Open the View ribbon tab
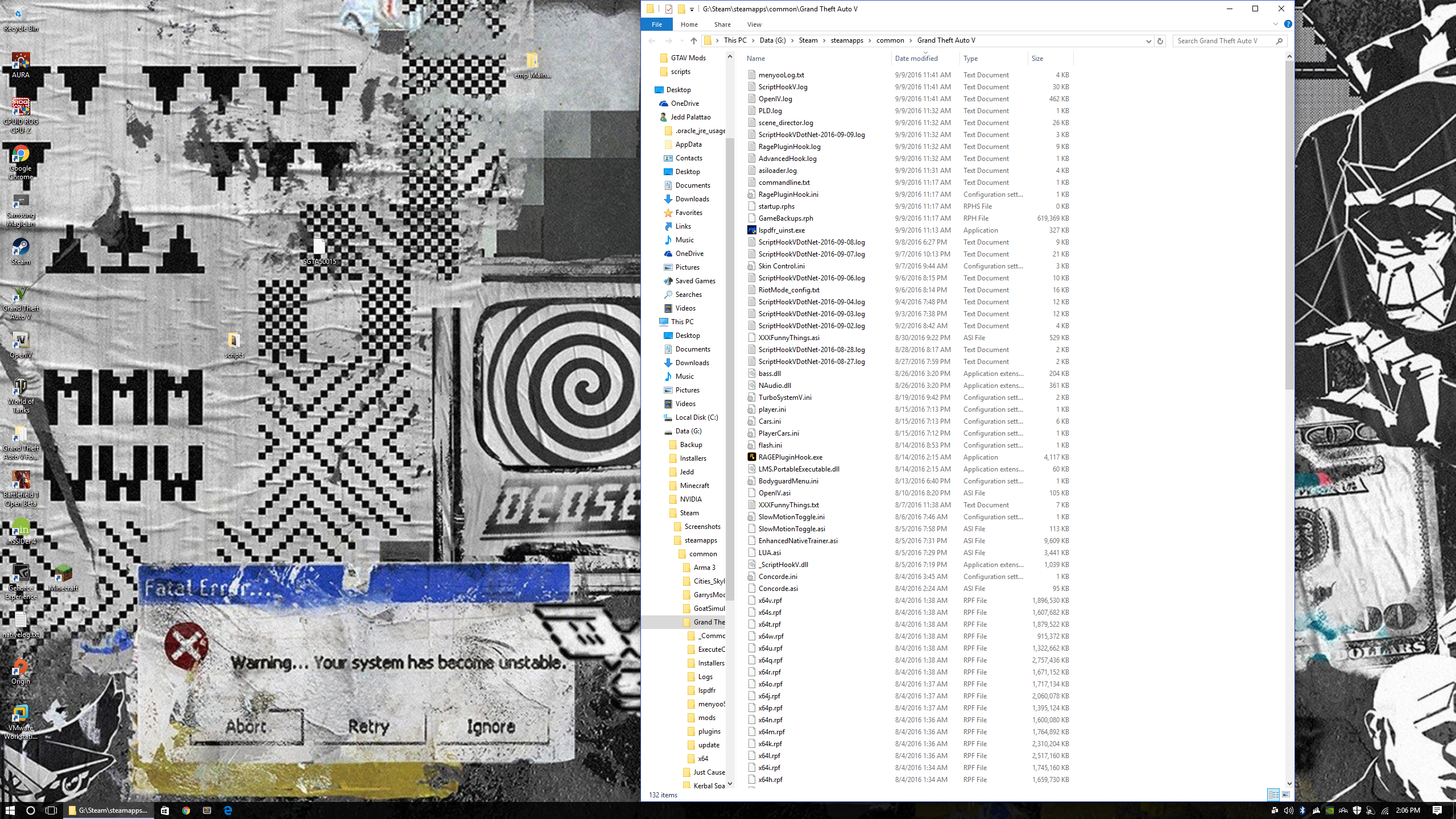The width and height of the screenshot is (1456, 819). tap(754, 24)
